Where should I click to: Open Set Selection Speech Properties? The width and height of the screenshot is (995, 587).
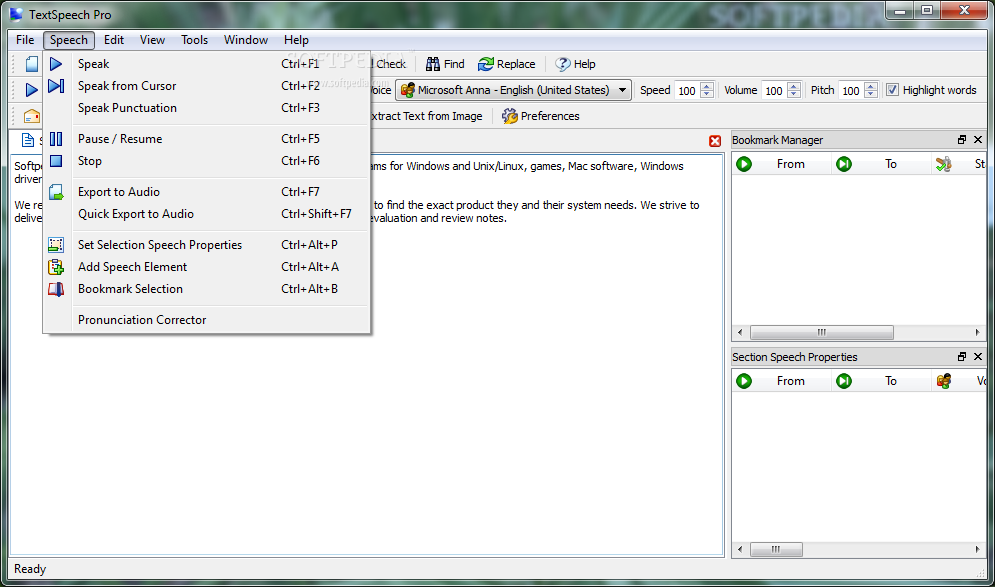coord(207,245)
